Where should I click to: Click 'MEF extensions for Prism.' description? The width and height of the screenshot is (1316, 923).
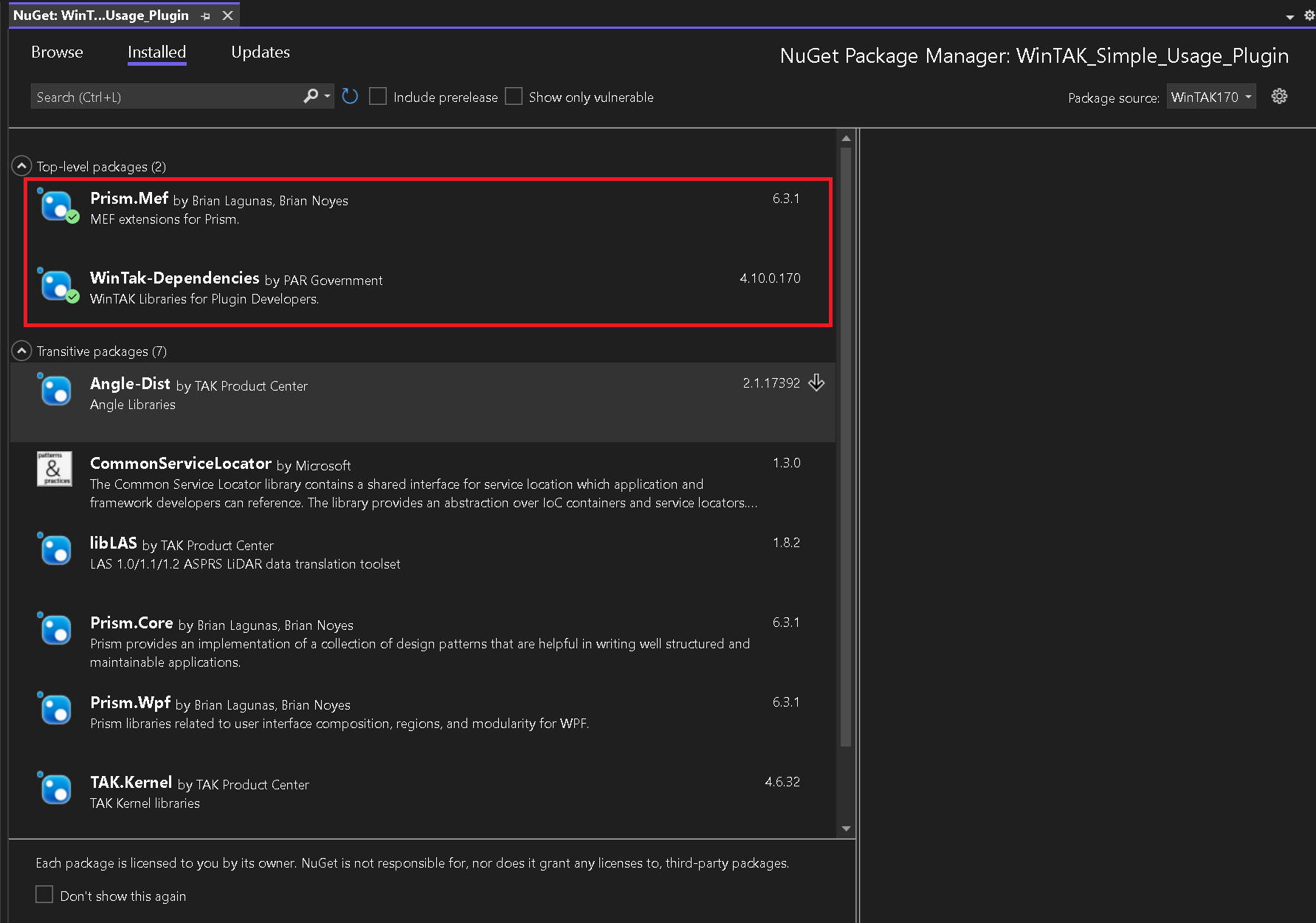coord(165,219)
